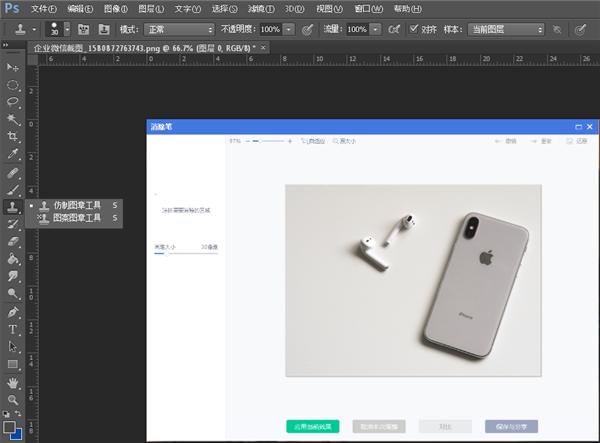Select the Crop tool

tap(13, 137)
